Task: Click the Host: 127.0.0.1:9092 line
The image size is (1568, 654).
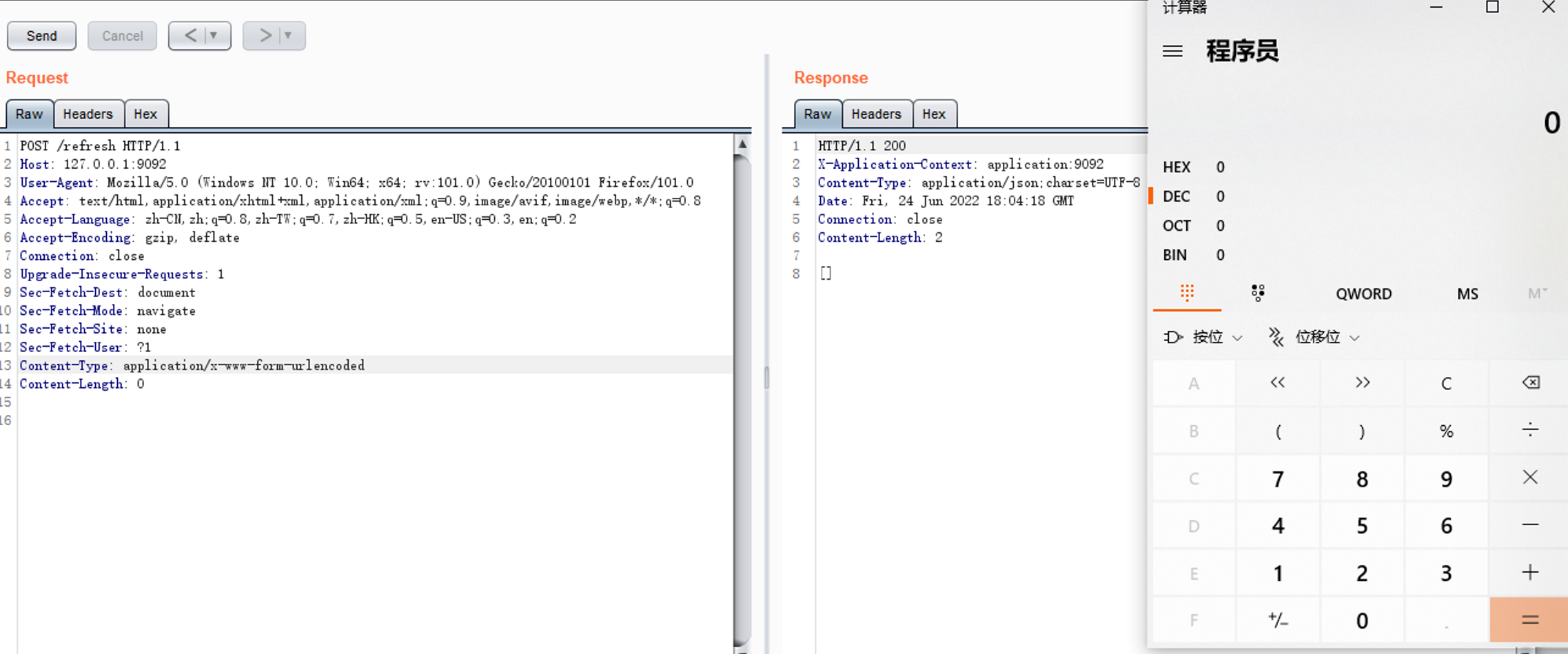Action: [93, 164]
